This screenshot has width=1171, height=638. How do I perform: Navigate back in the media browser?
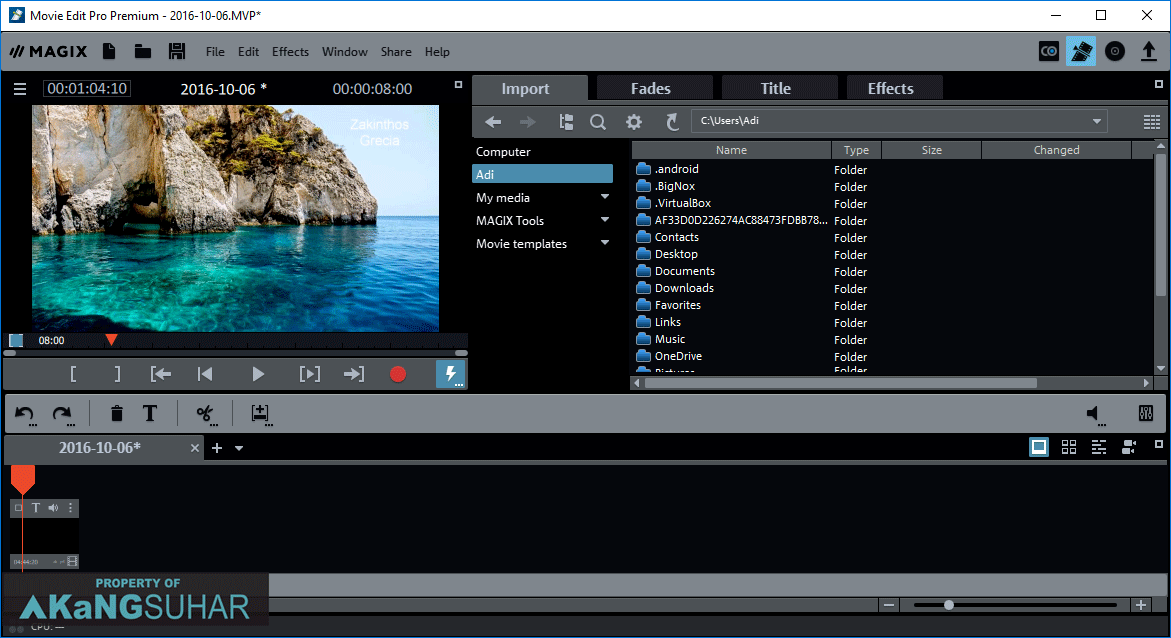pyautogui.click(x=493, y=122)
